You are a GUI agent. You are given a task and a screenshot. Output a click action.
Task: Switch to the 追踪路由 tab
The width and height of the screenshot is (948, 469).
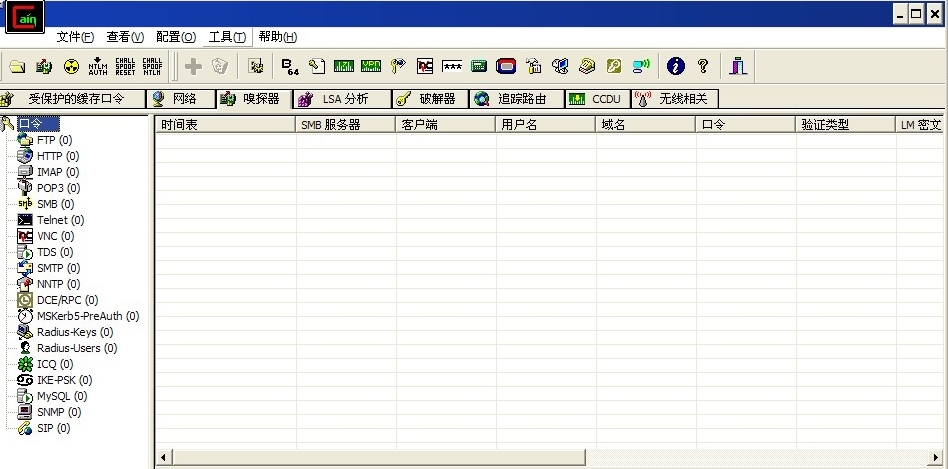click(518, 99)
